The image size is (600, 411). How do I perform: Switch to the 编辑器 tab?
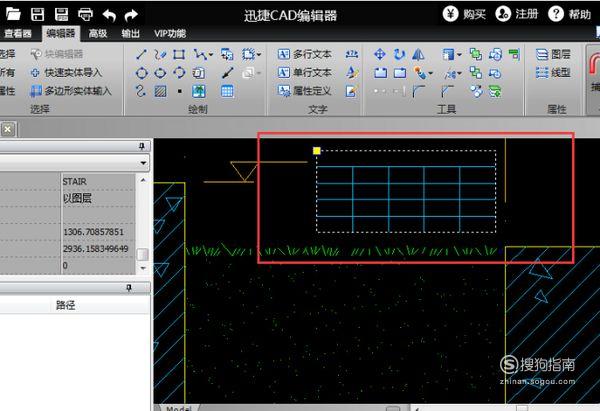tap(60, 34)
